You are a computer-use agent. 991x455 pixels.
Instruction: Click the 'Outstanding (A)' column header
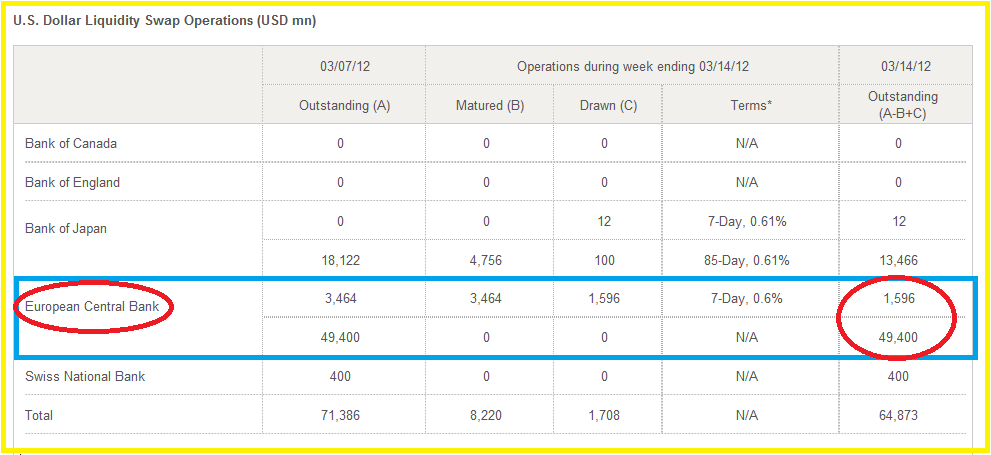(x=344, y=106)
